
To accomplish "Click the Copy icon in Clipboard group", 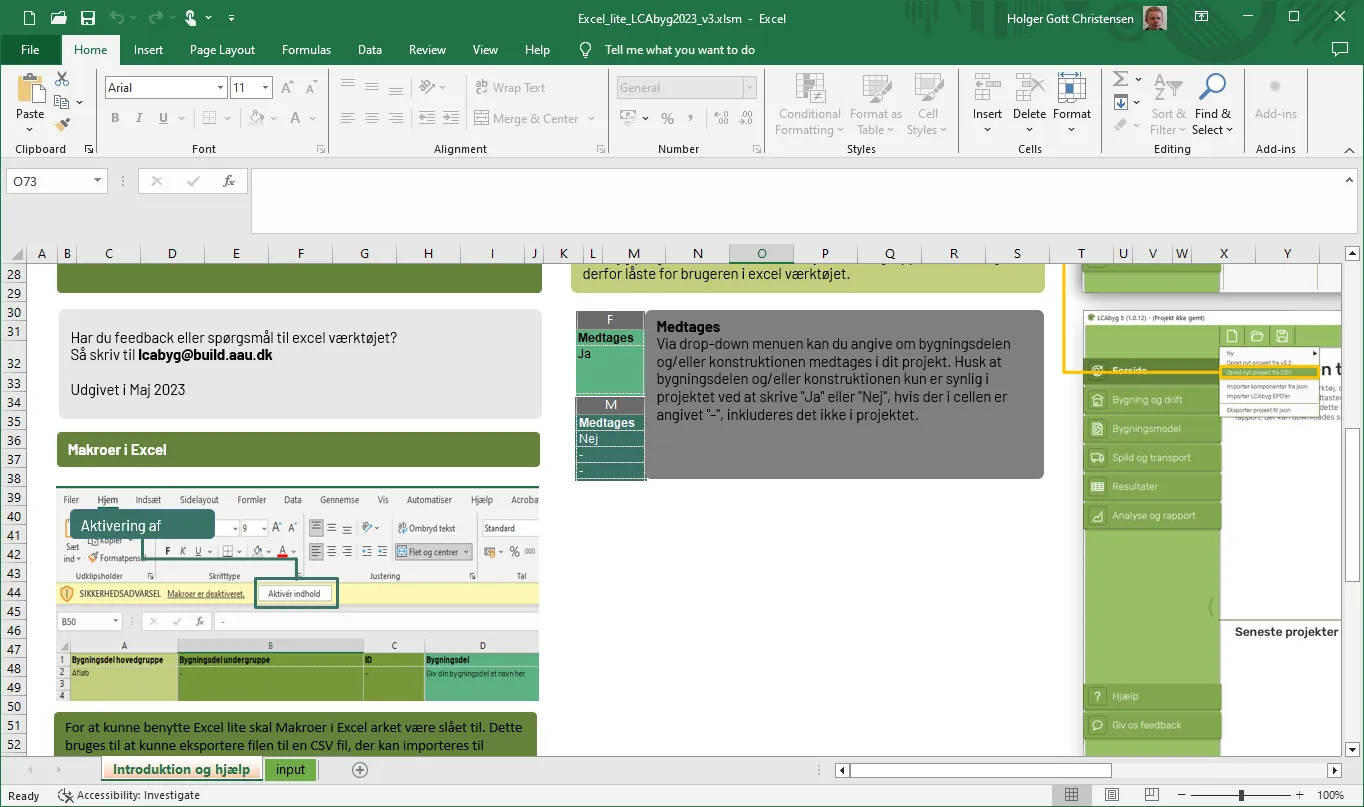I will (x=62, y=101).
